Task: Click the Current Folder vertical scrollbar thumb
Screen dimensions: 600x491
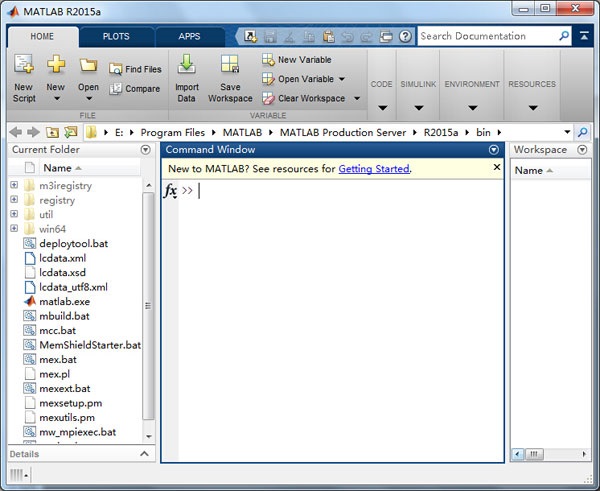Action: [x=148, y=306]
